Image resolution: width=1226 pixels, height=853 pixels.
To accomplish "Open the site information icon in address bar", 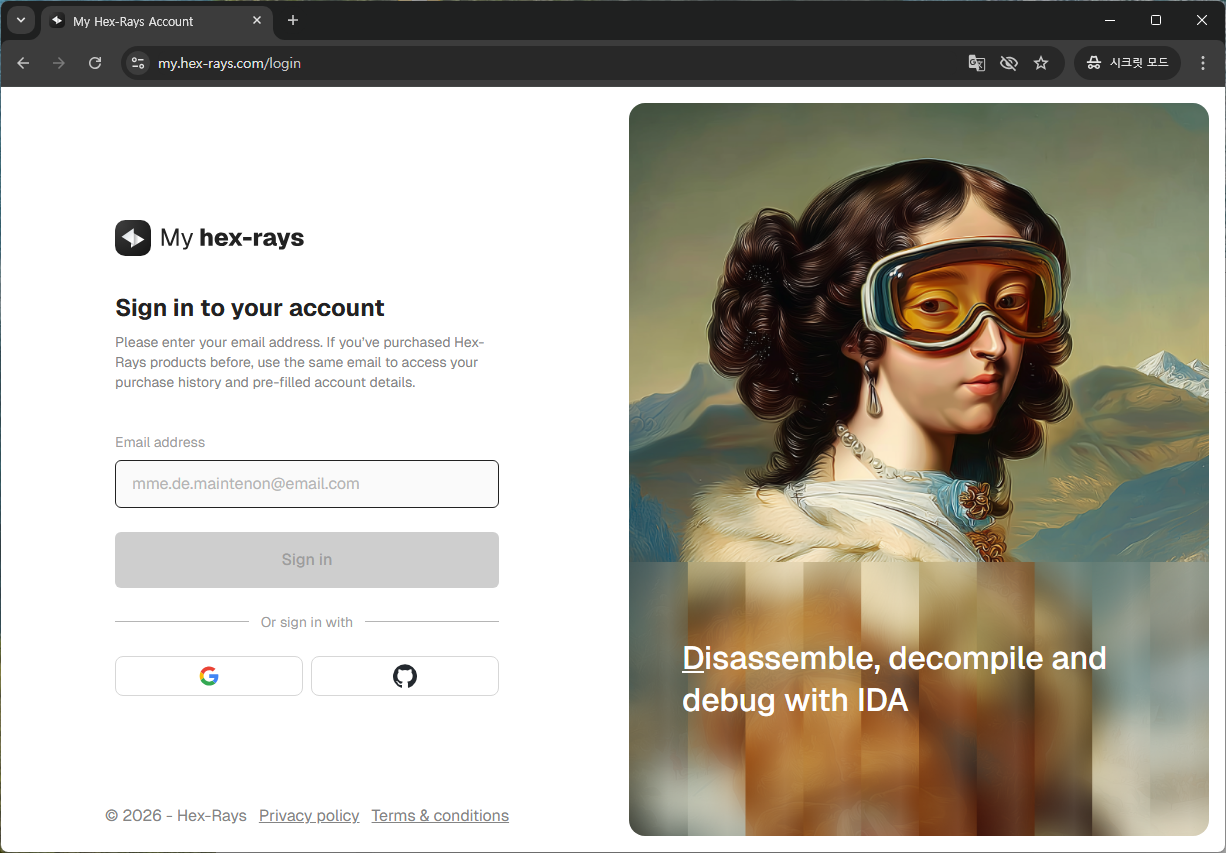I will click(x=139, y=63).
